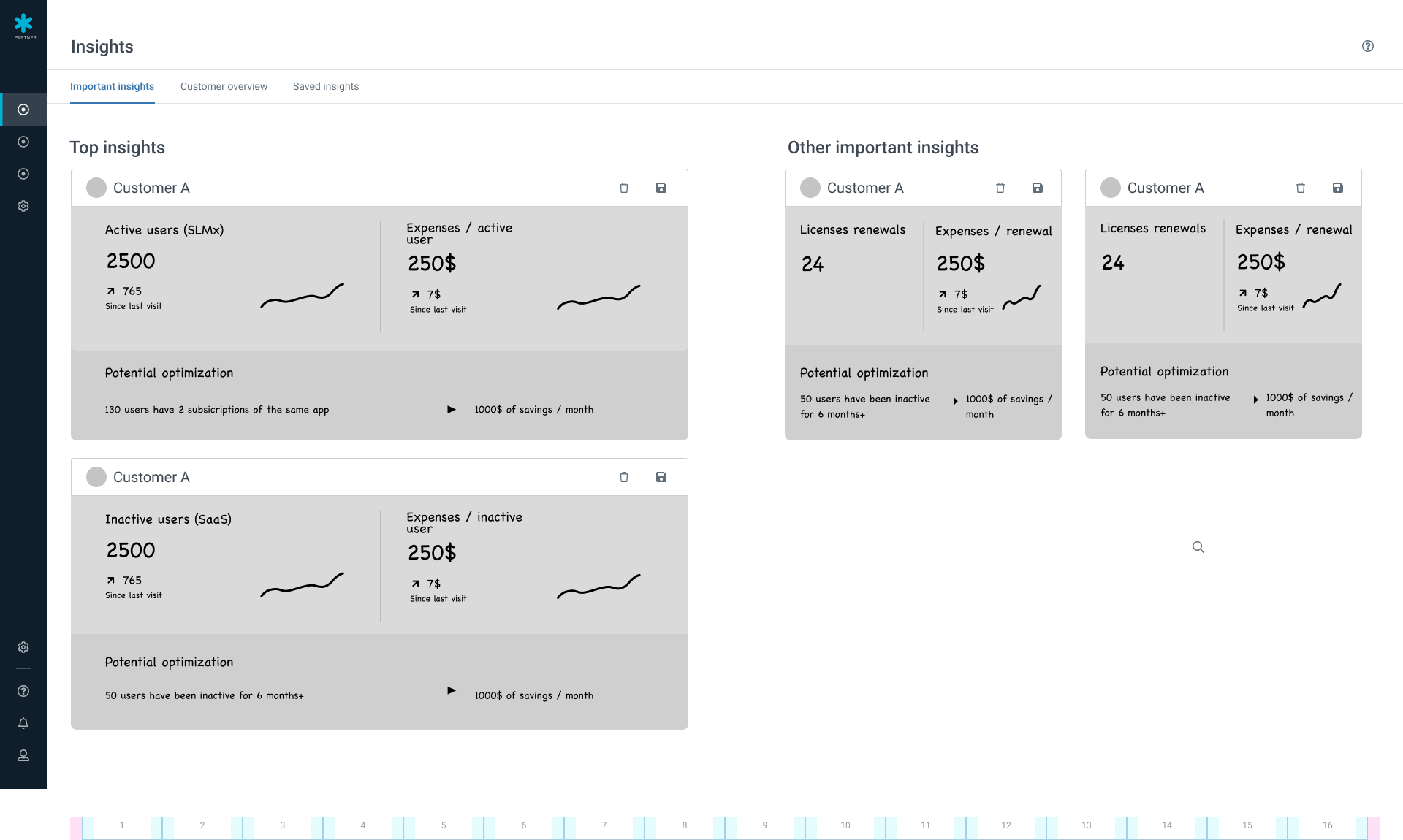The image size is (1403, 840).
Task: Click trash icon on Inactive users card
Action: click(624, 477)
